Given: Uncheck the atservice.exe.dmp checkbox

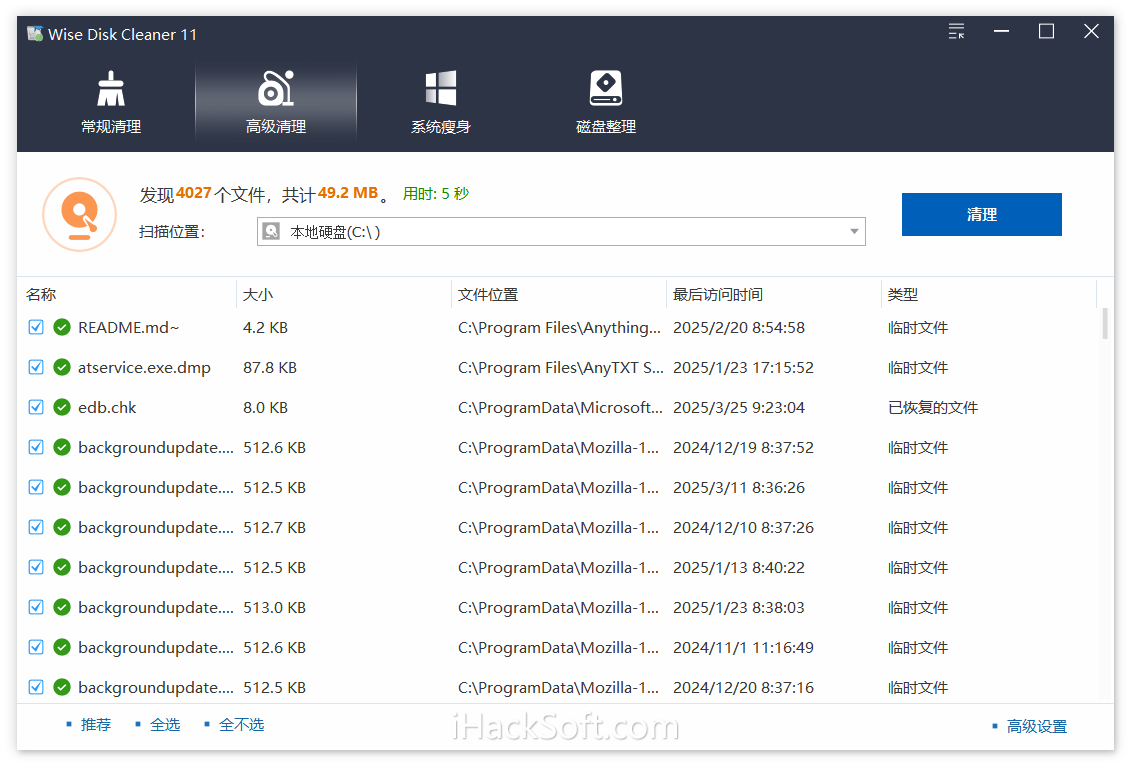Looking at the screenshot, I should tap(35, 368).
